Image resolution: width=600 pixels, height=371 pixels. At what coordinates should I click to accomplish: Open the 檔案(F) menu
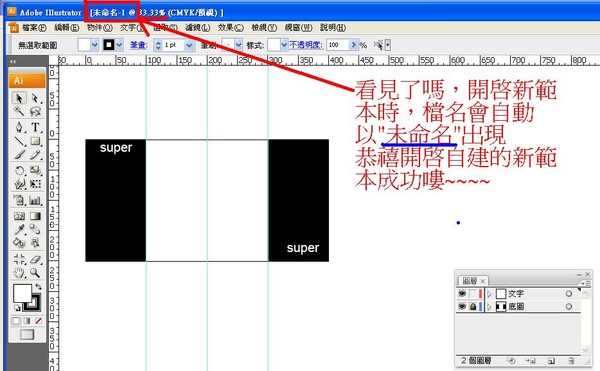(34, 28)
